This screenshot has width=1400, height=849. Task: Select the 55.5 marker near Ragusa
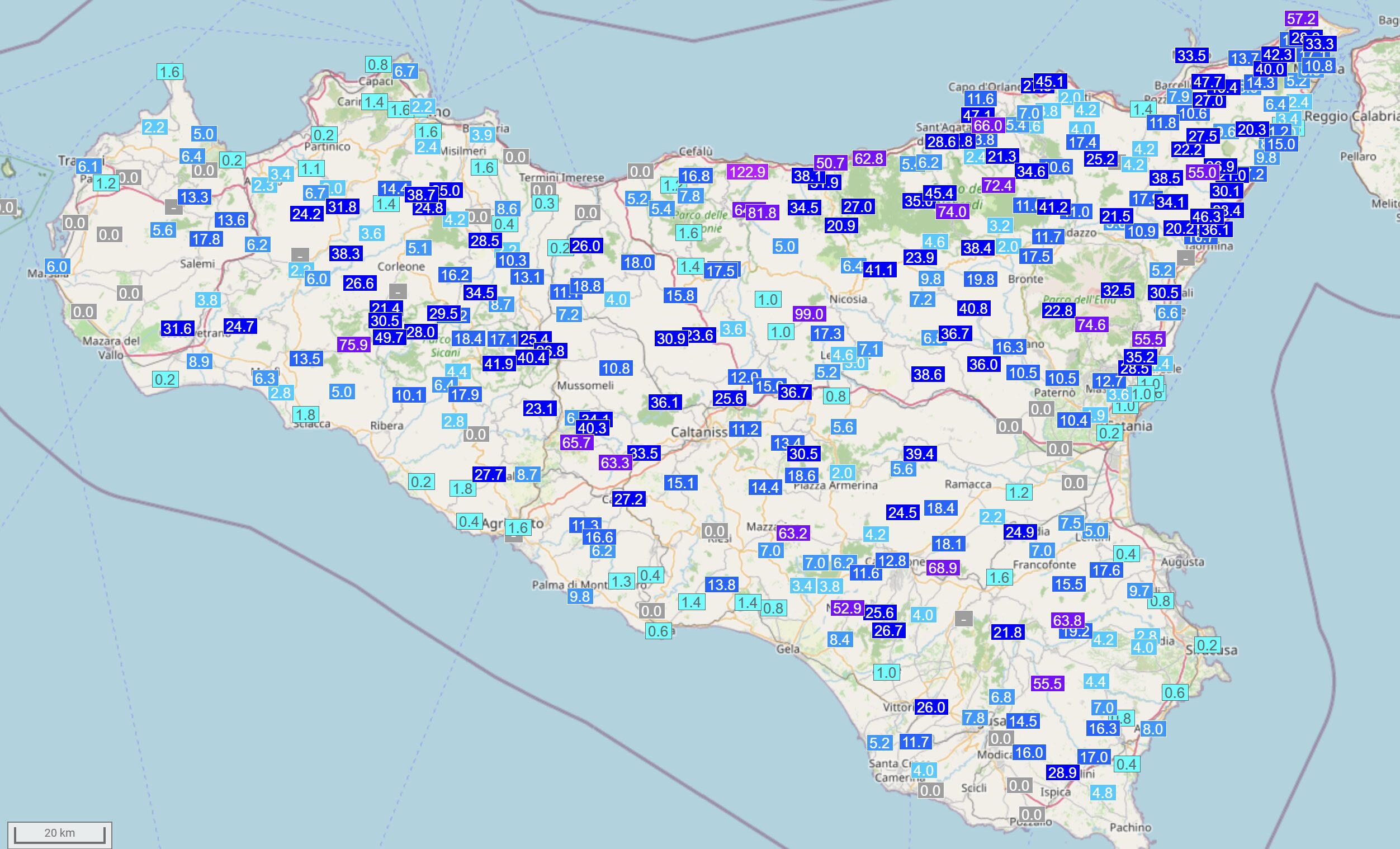click(x=1047, y=683)
